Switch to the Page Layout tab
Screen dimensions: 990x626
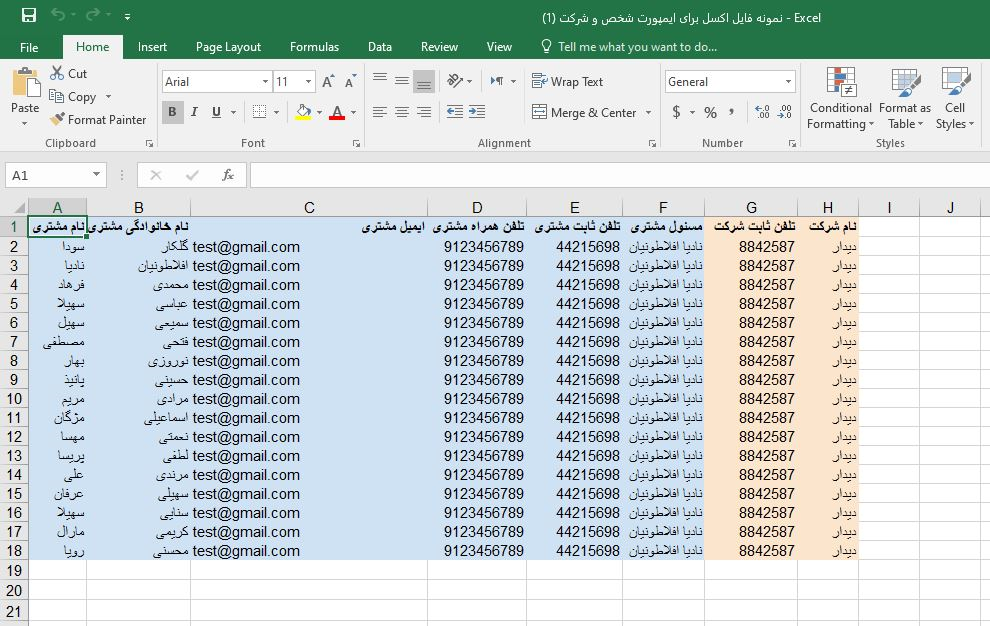point(228,47)
